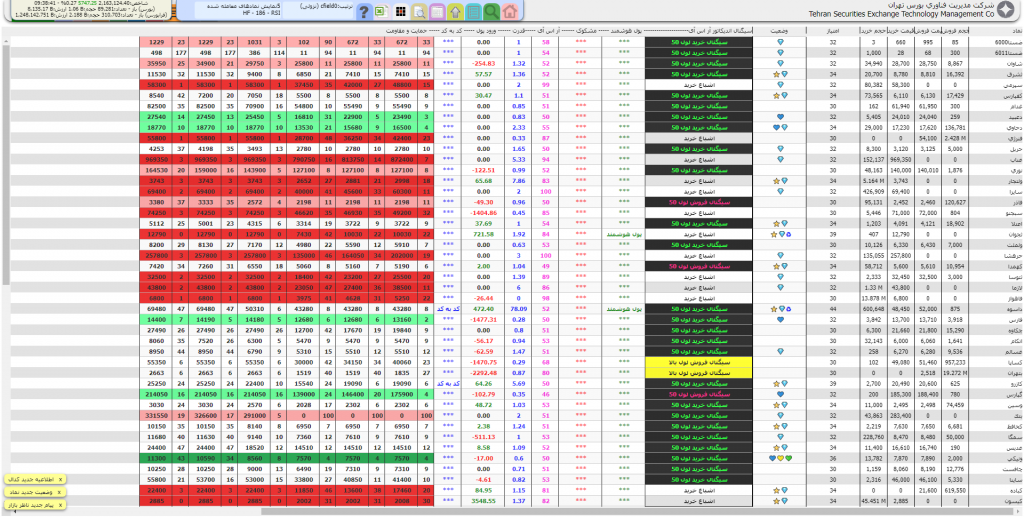1024x517 pixels.
Task: Click the up arrow toolbar icon
Action: click(456, 11)
